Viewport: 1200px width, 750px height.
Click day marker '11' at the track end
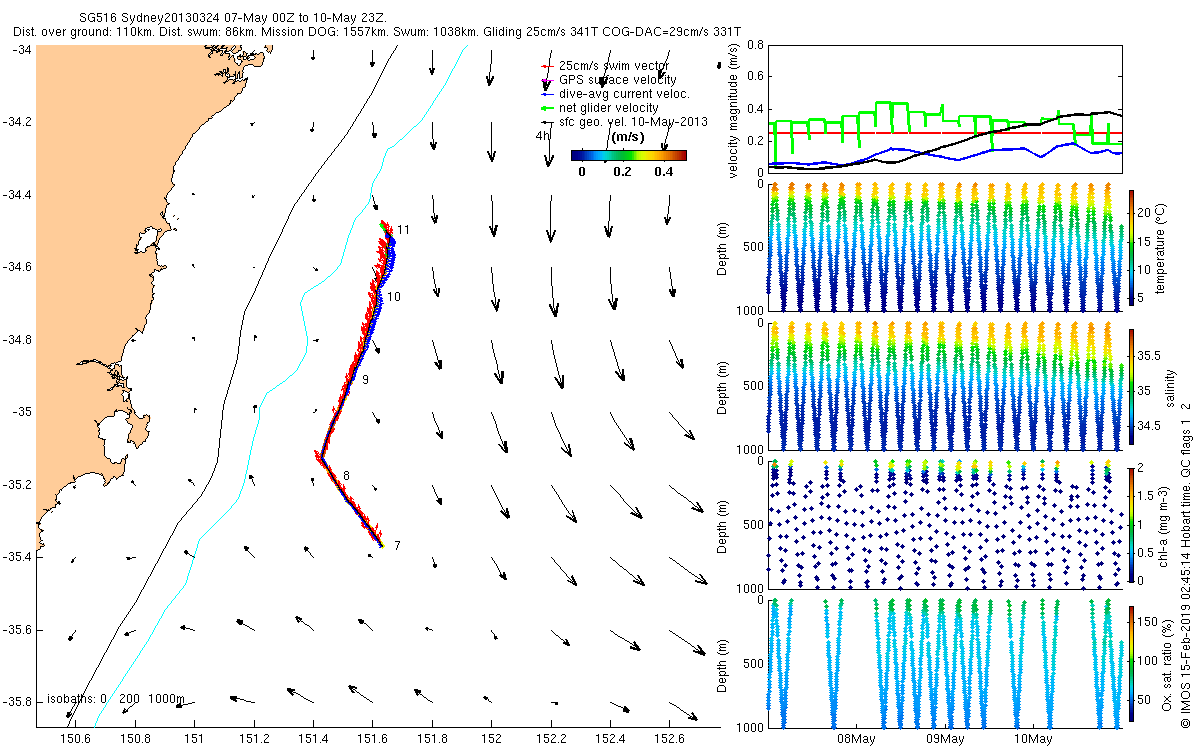point(403,230)
